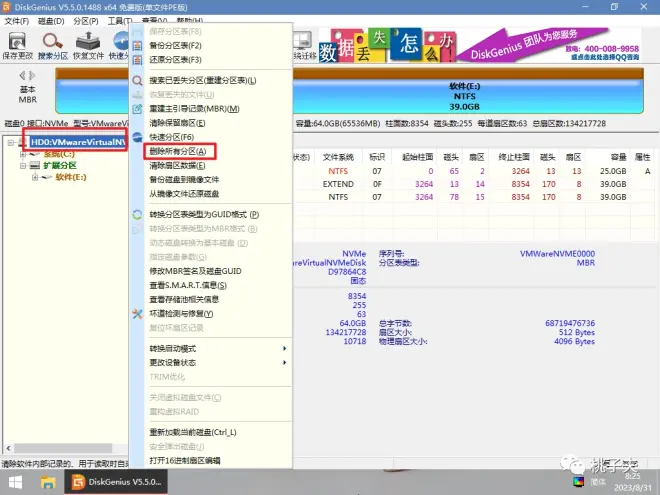Select 软件(E:) partition in tree
The width and height of the screenshot is (660, 495).
[71, 177]
